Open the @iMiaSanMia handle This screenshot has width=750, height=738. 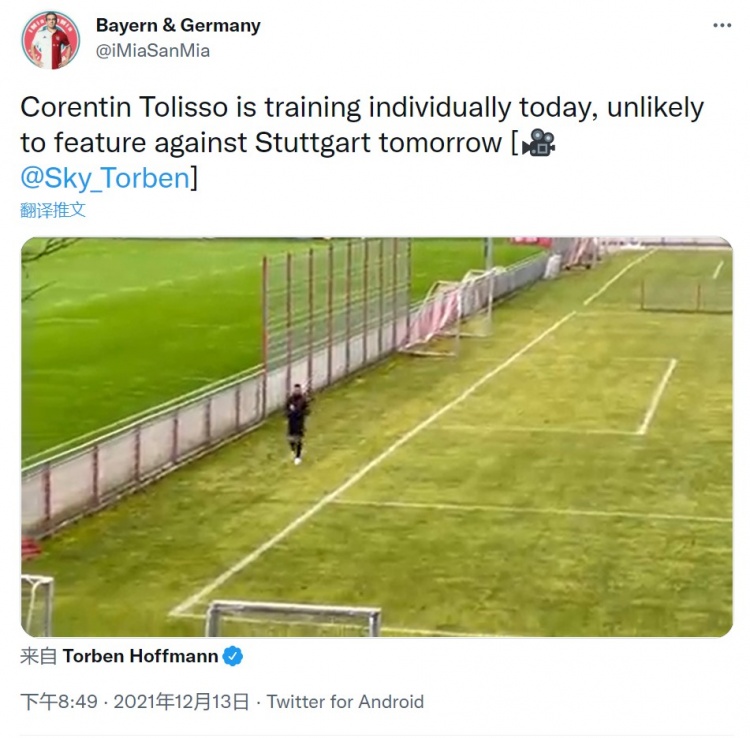[x=153, y=51]
